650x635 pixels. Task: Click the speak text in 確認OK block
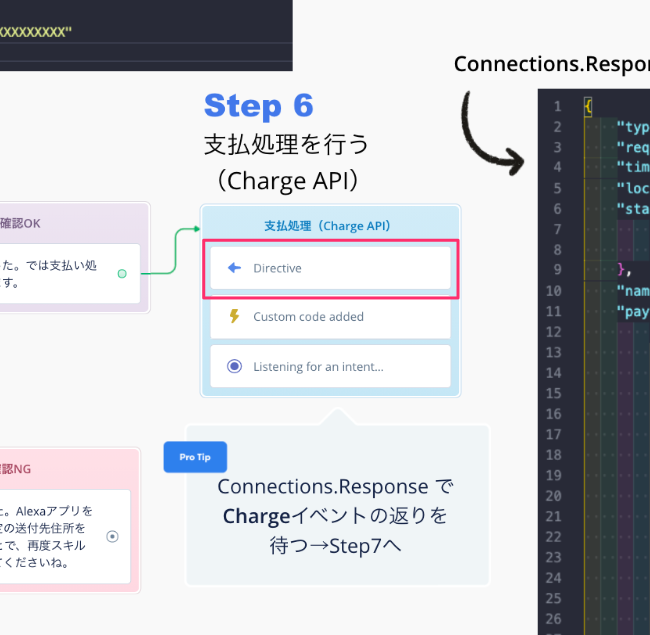(49, 274)
